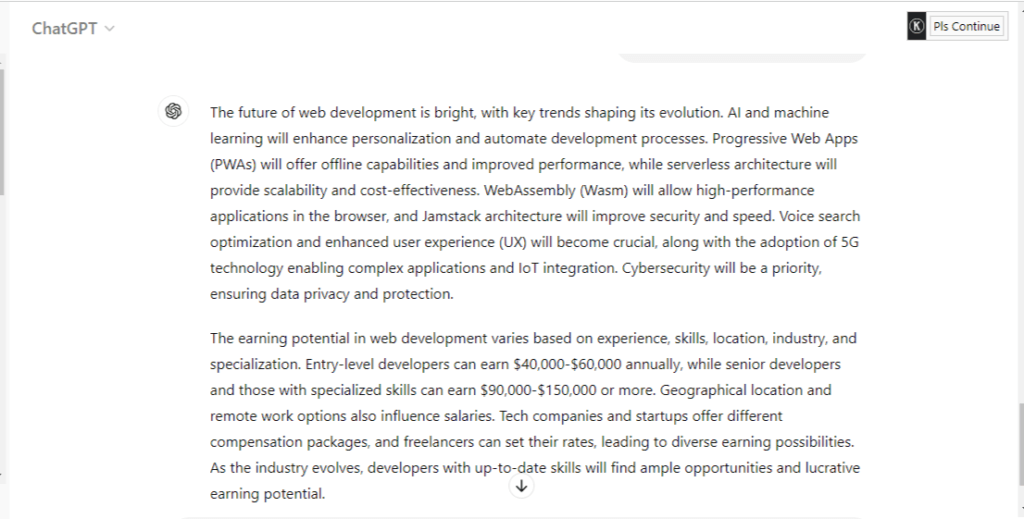Click the "$90,000-$150,000" salary figure text
This screenshot has width=1024, height=519.
coord(538,390)
